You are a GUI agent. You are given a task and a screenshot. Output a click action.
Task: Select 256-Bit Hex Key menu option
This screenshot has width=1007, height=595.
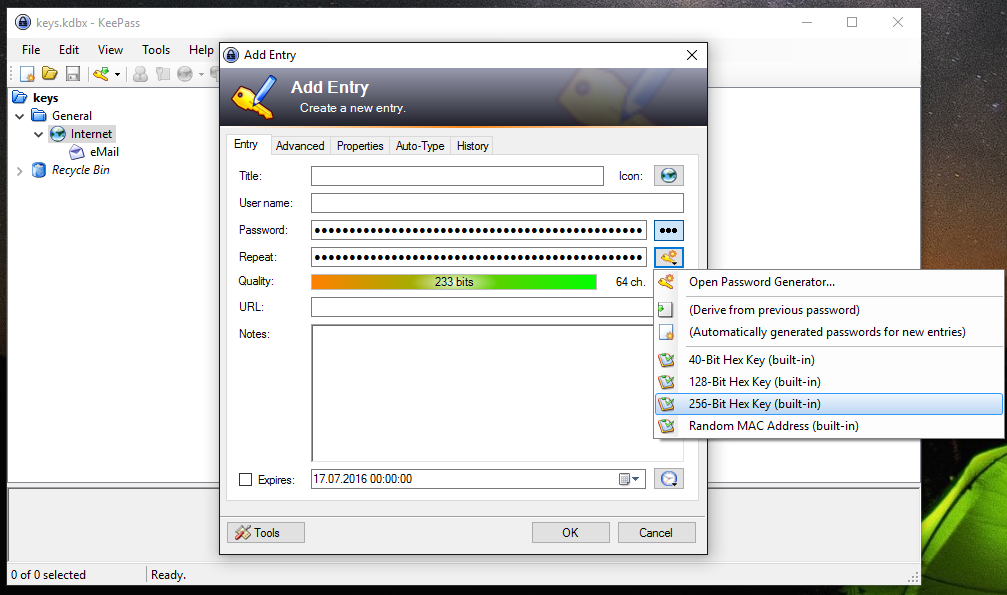pos(754,404)
